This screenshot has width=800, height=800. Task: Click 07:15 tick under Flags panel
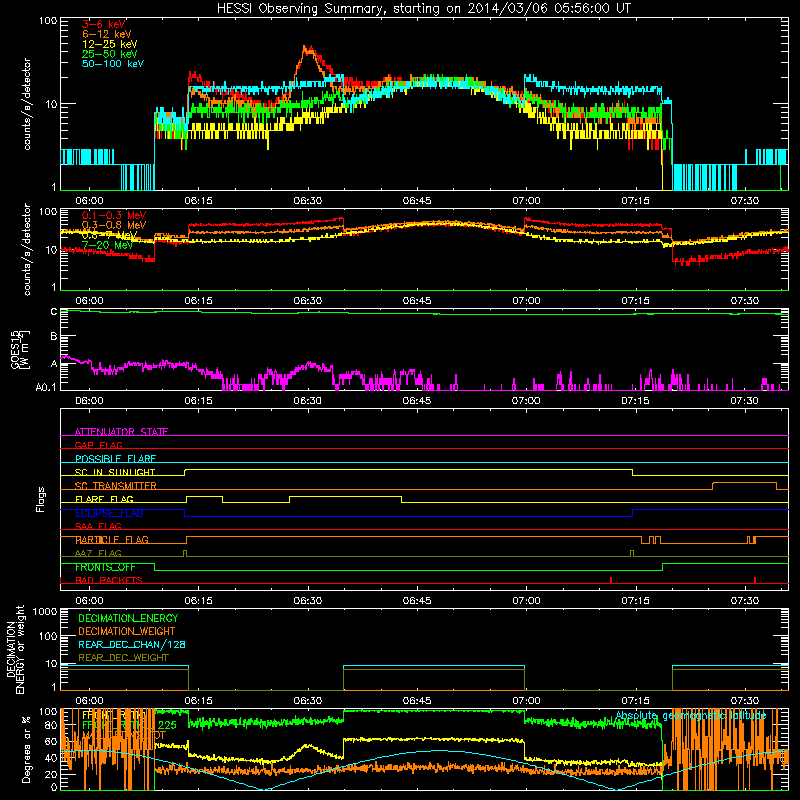coord(635,601)
